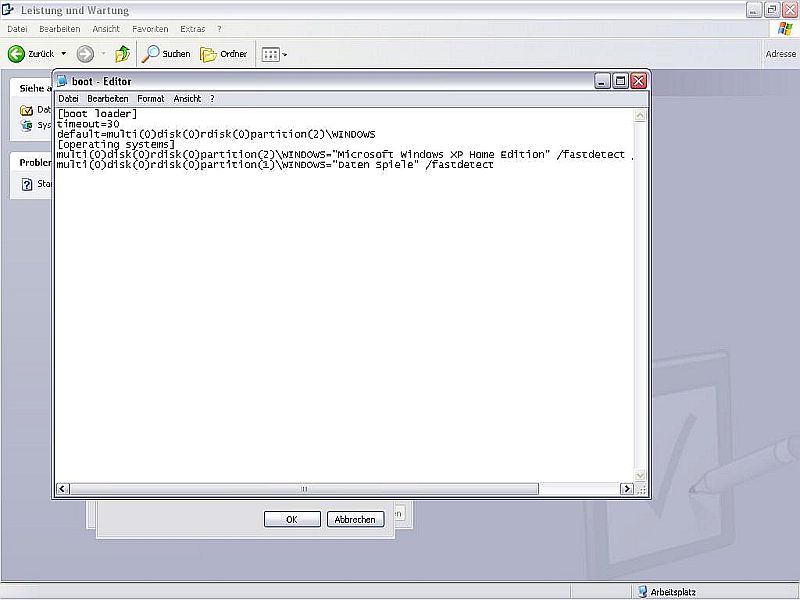Maximize the boot Editor window

click(620, 81)
